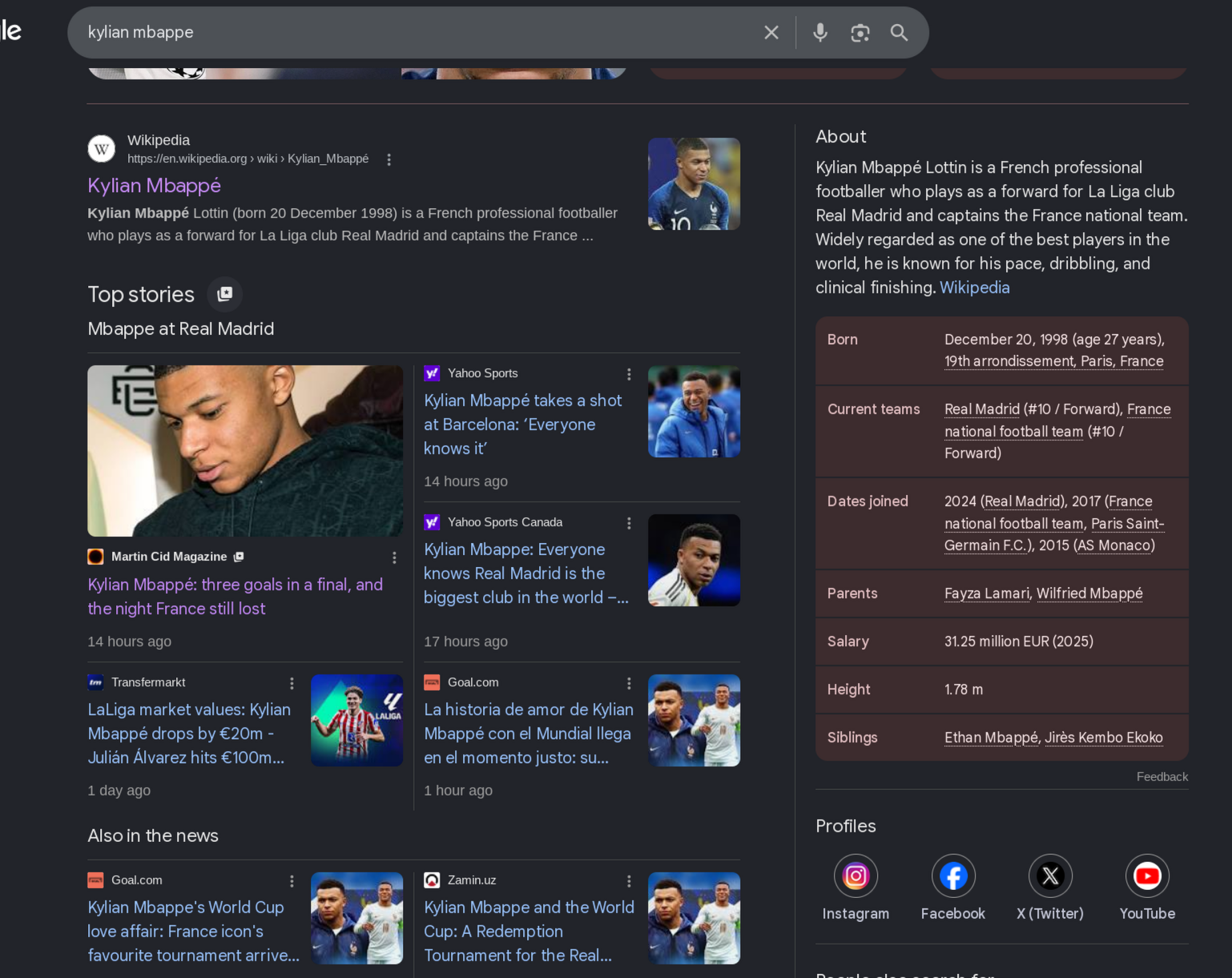
Task: Open the Fayza Lamari parent link
Action: click(987, 594)
